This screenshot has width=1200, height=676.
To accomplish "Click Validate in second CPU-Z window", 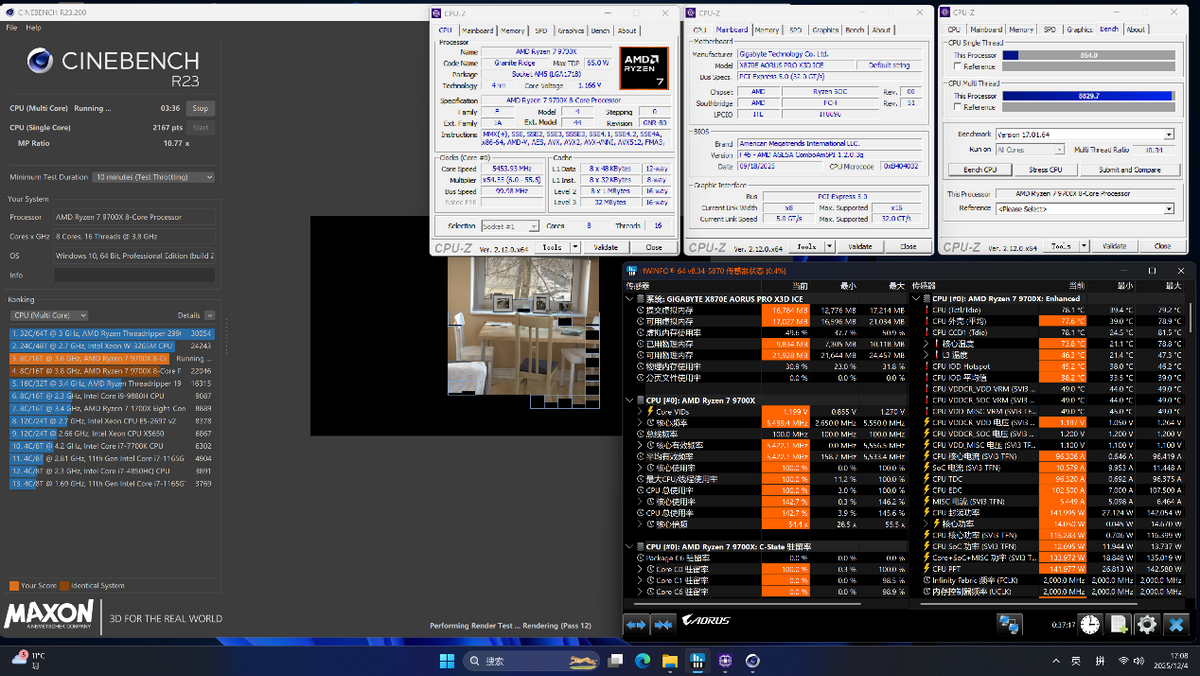I will click(x=860, y=246).
